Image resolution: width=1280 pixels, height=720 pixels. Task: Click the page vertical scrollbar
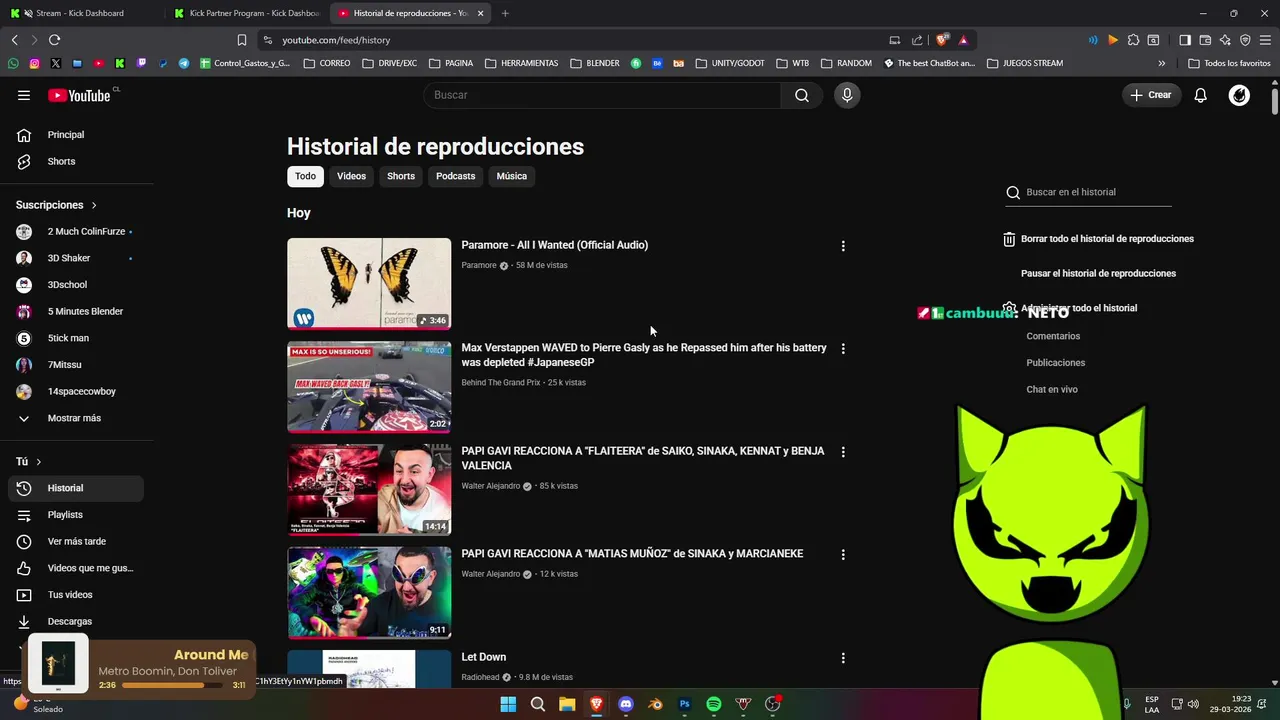tap(1275, 102)
